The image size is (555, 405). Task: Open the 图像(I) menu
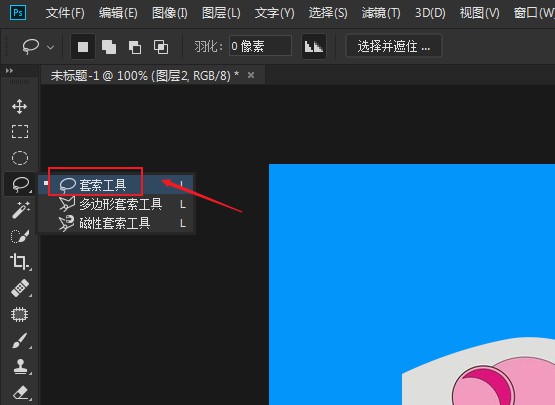pyautogui.click(x=170, y=13)
